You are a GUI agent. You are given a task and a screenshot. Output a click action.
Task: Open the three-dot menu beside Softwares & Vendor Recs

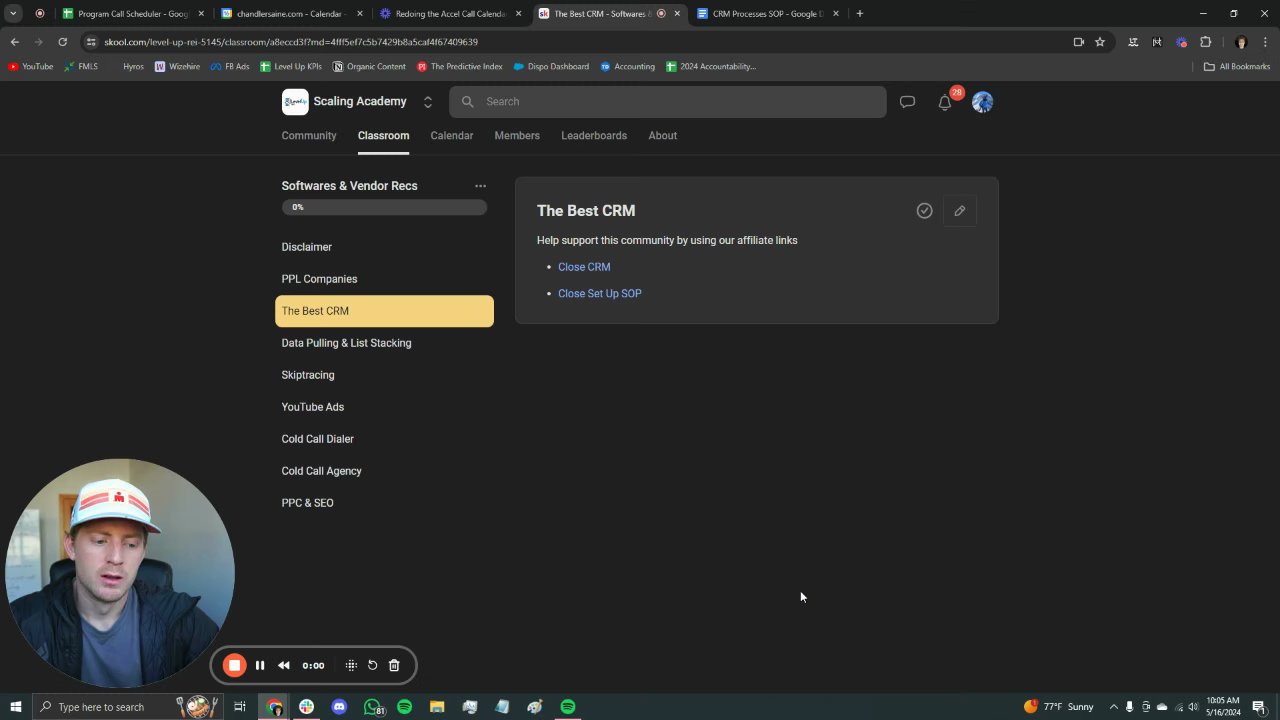[480, 186]
